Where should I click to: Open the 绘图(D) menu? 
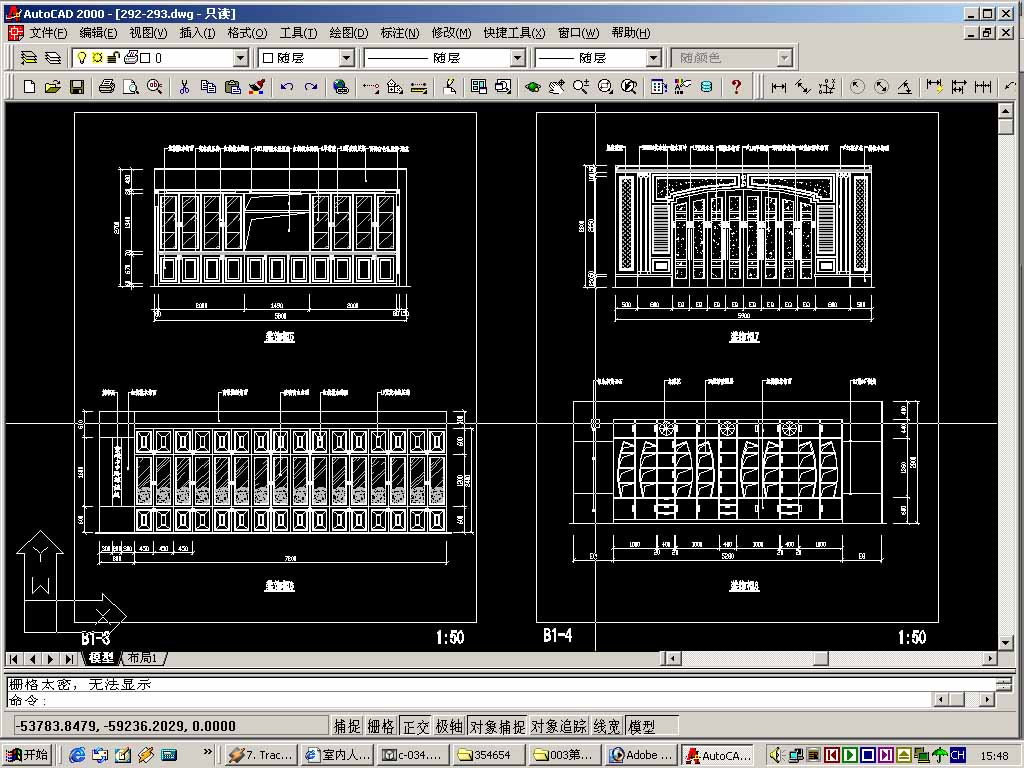(x=348, y=33)
